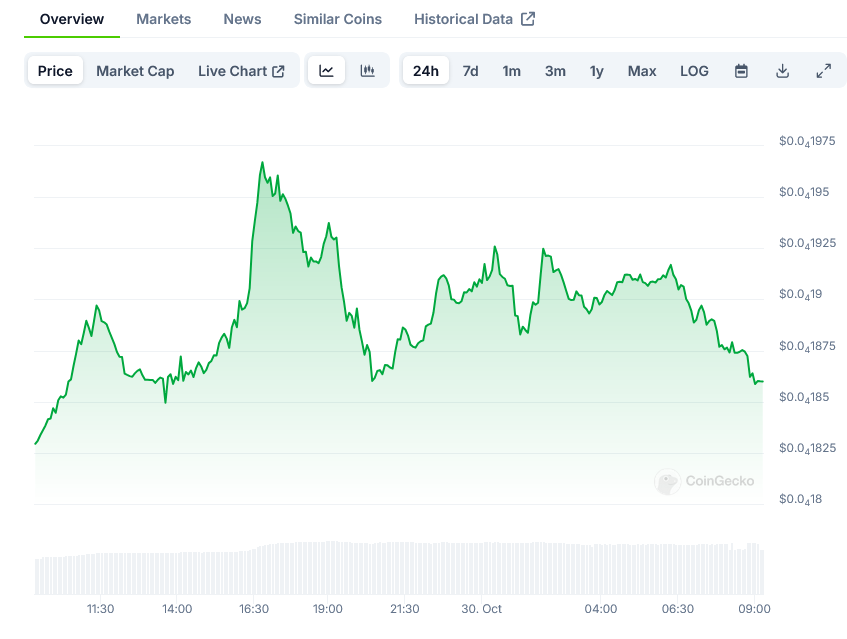
Task: Click the price peak on chart line
Action: click(x=262, y=162)
